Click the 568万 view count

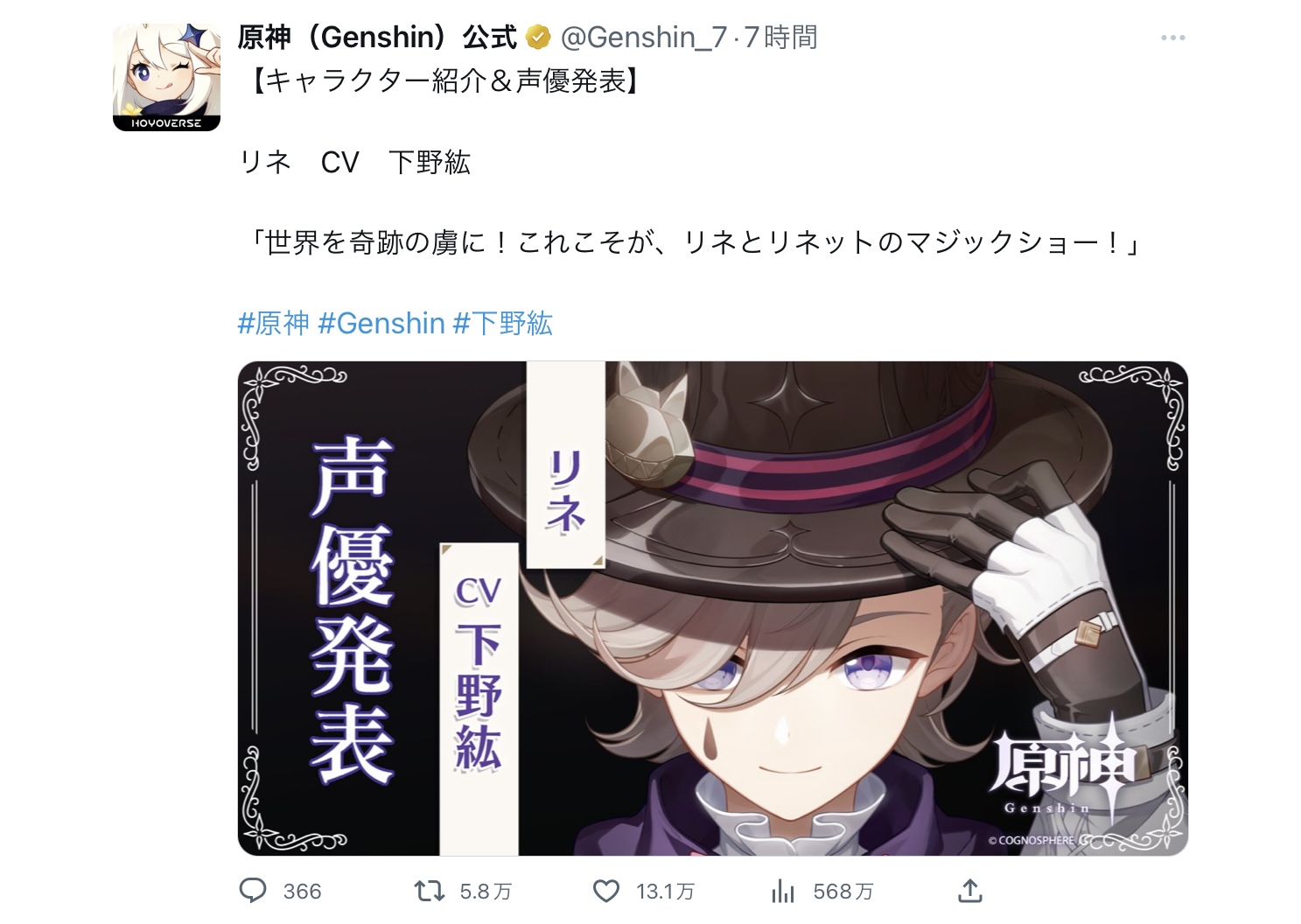coord(843,892)
